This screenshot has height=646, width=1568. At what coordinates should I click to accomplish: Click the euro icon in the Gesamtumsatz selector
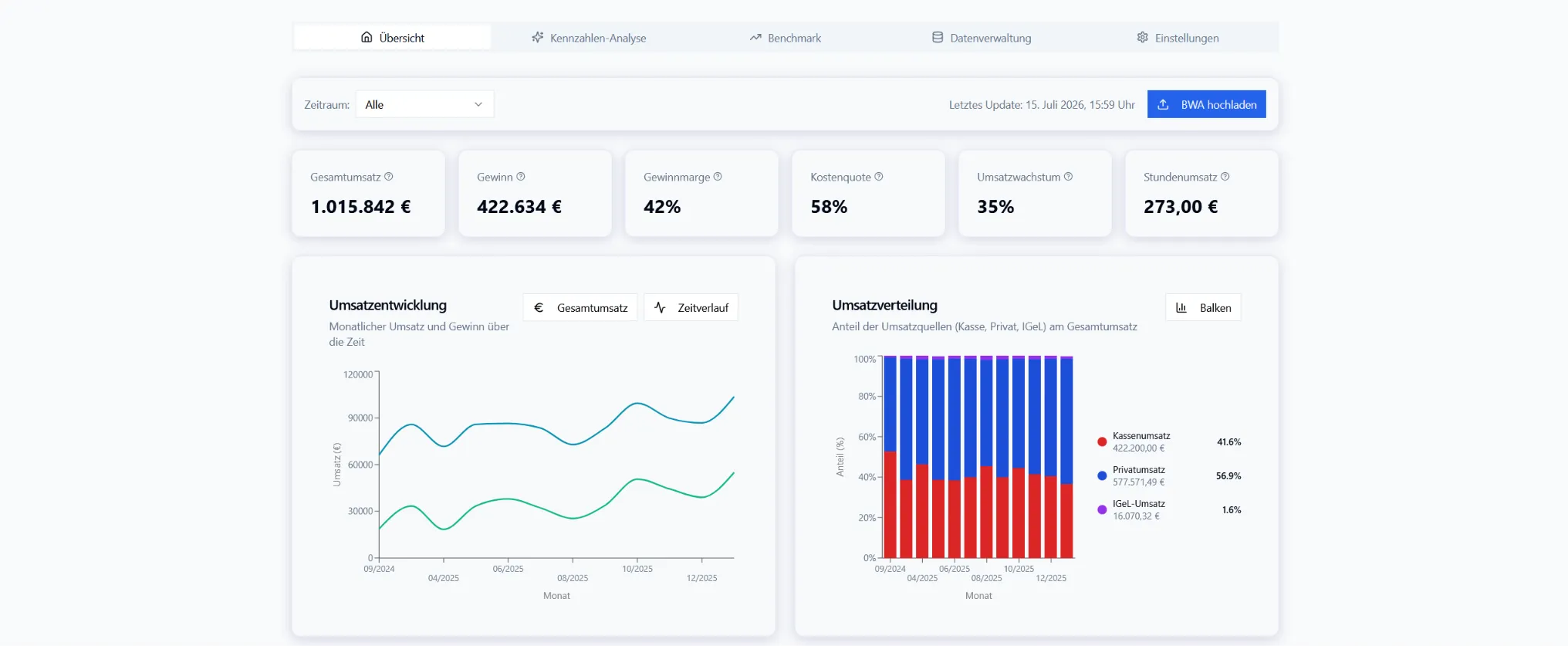539,307
